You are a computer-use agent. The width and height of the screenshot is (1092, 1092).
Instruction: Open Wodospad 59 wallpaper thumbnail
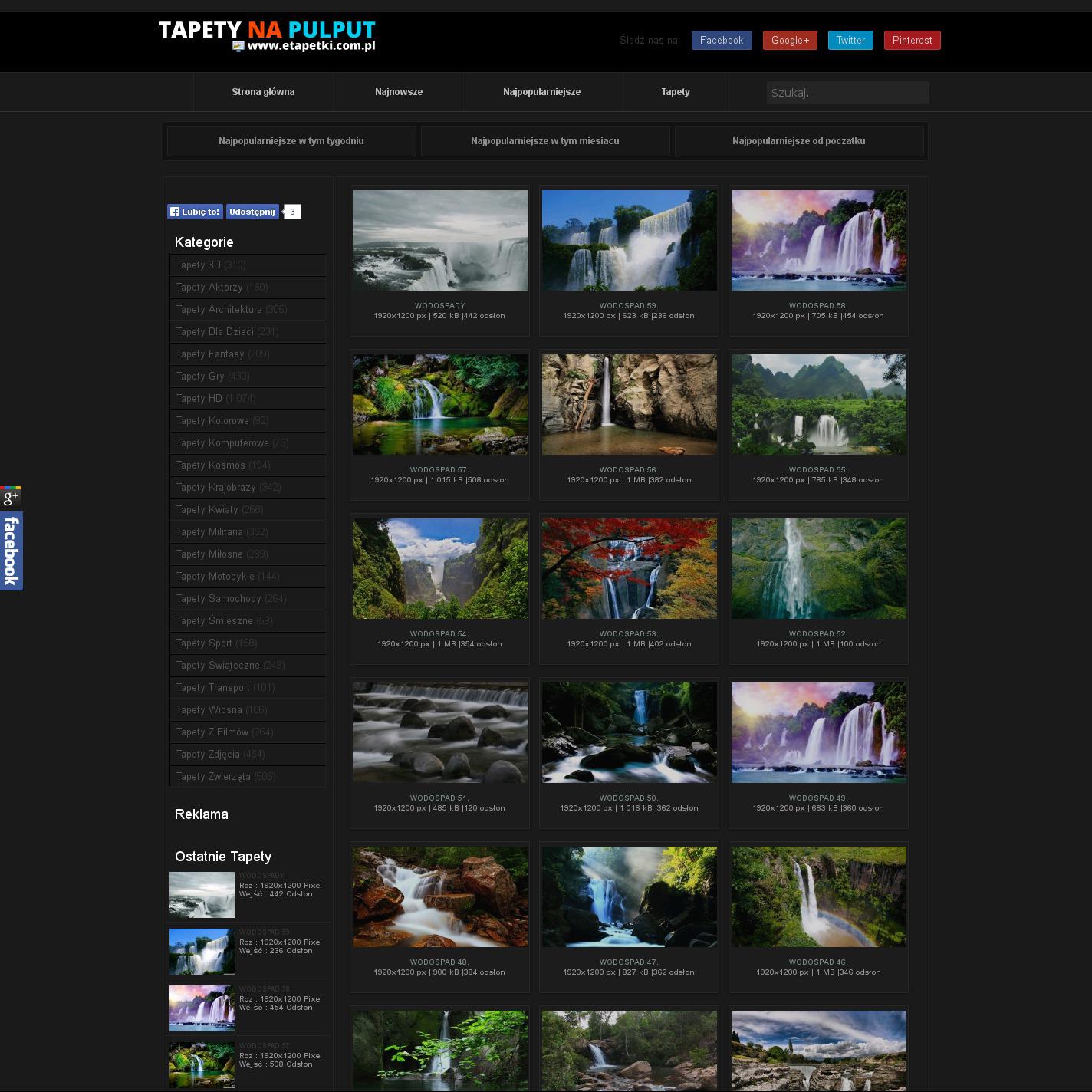click(629, 241)
